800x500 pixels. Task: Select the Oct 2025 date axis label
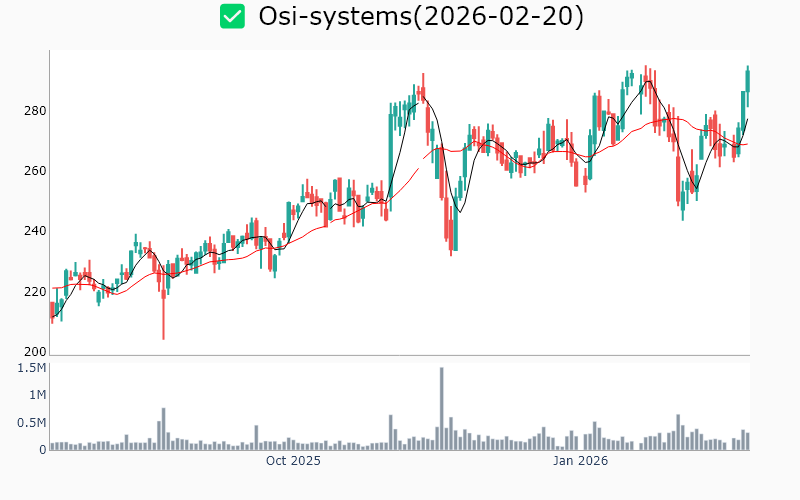coord(292,461)
